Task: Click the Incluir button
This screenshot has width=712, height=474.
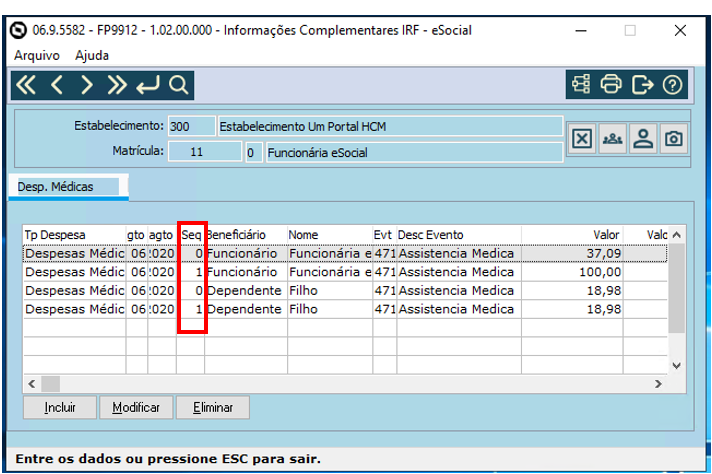Action: (x=60, y=407)
